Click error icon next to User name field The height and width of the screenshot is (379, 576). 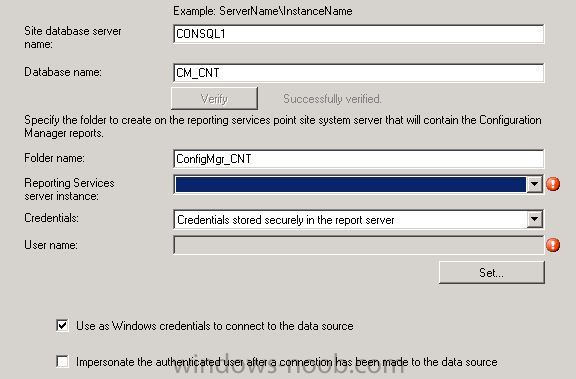[x=553, y=245]
